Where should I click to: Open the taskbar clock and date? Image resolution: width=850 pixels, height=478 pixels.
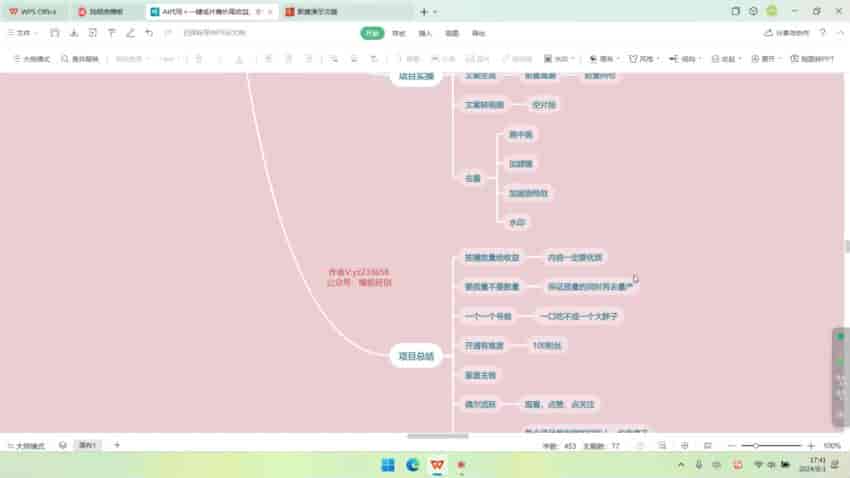[812, 464]
